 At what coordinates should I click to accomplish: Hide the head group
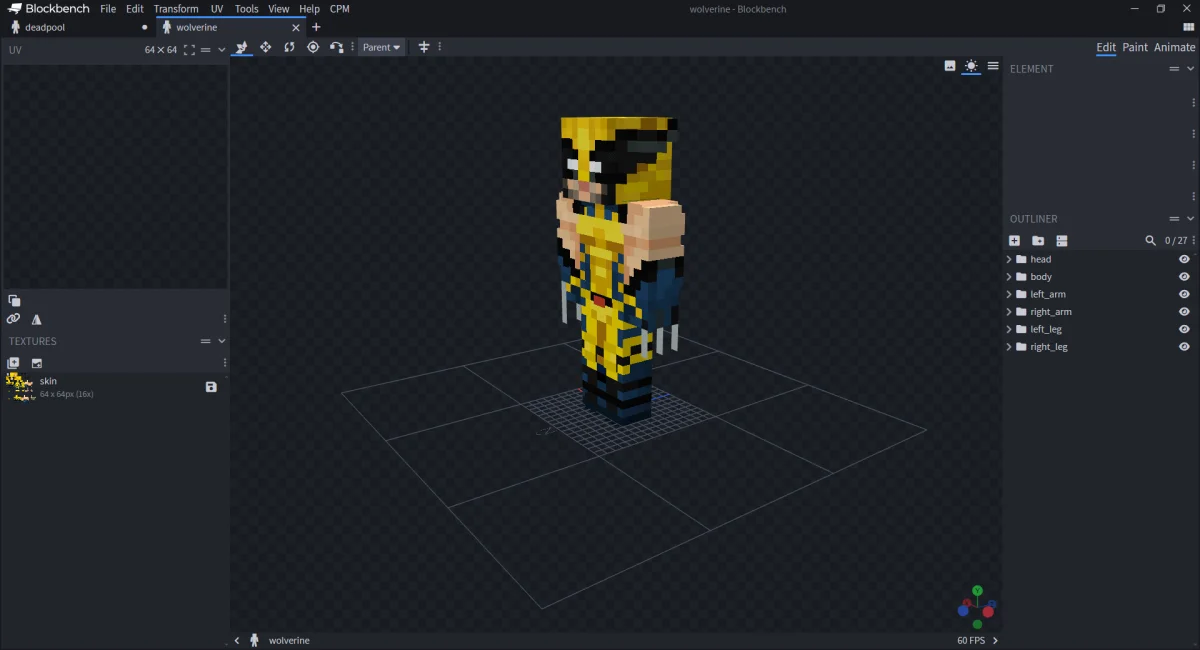pos(1184,259)
